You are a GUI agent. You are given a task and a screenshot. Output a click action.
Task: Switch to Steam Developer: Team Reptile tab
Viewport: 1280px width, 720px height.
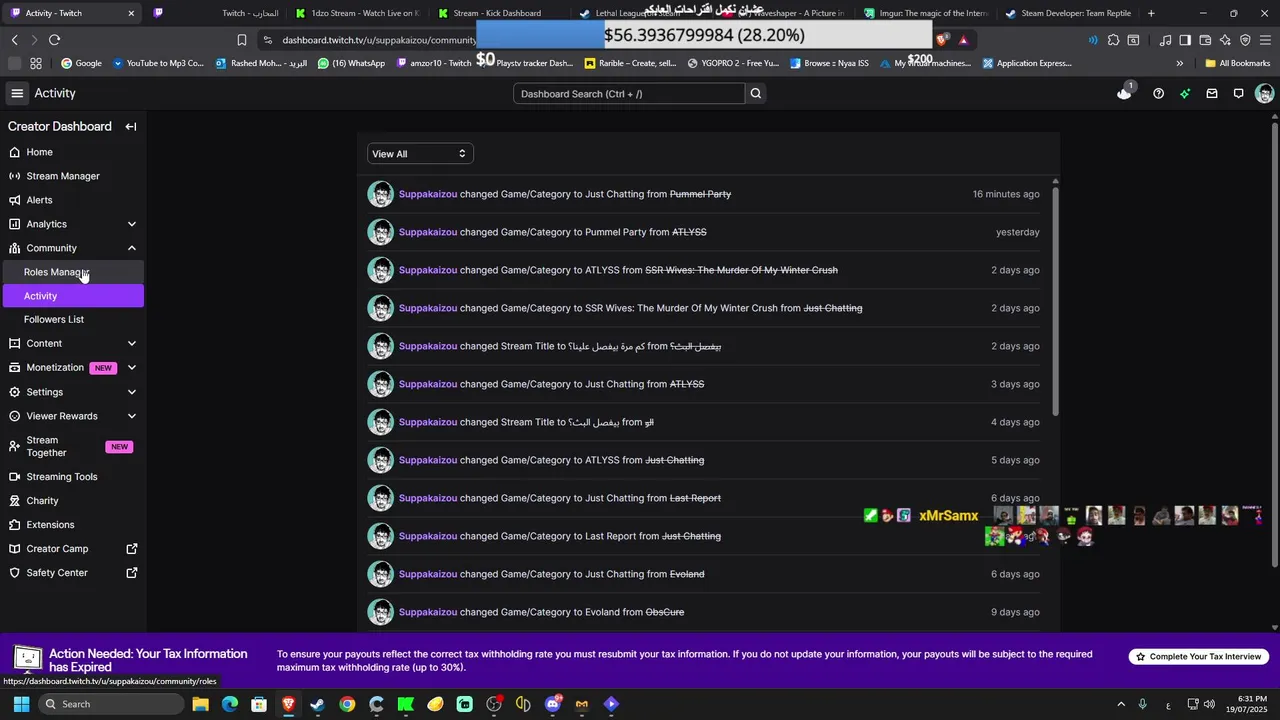1068,13
